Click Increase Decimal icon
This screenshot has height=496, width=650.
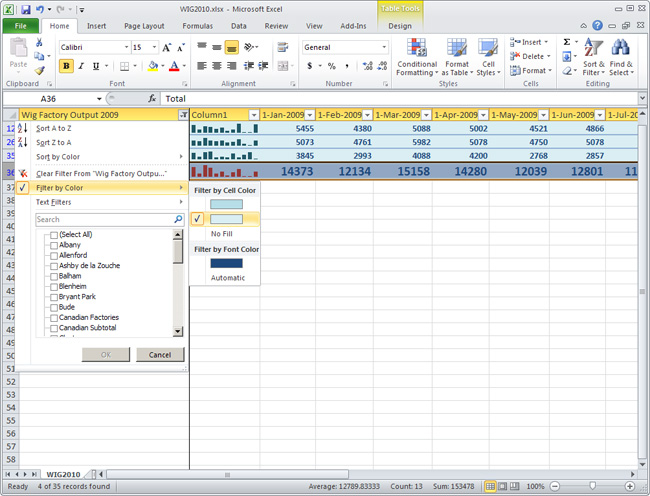(367, 66)
